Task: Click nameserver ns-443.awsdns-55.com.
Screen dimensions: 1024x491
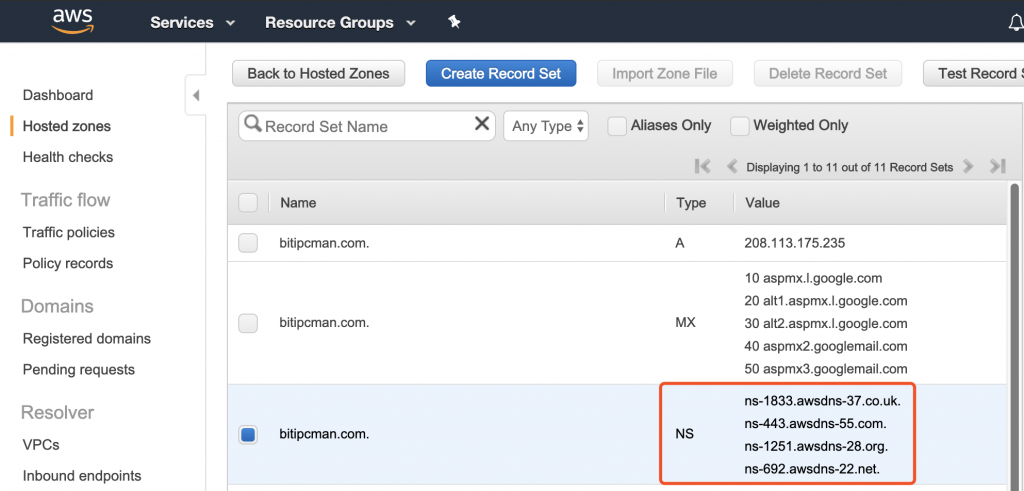Action: 815,424
